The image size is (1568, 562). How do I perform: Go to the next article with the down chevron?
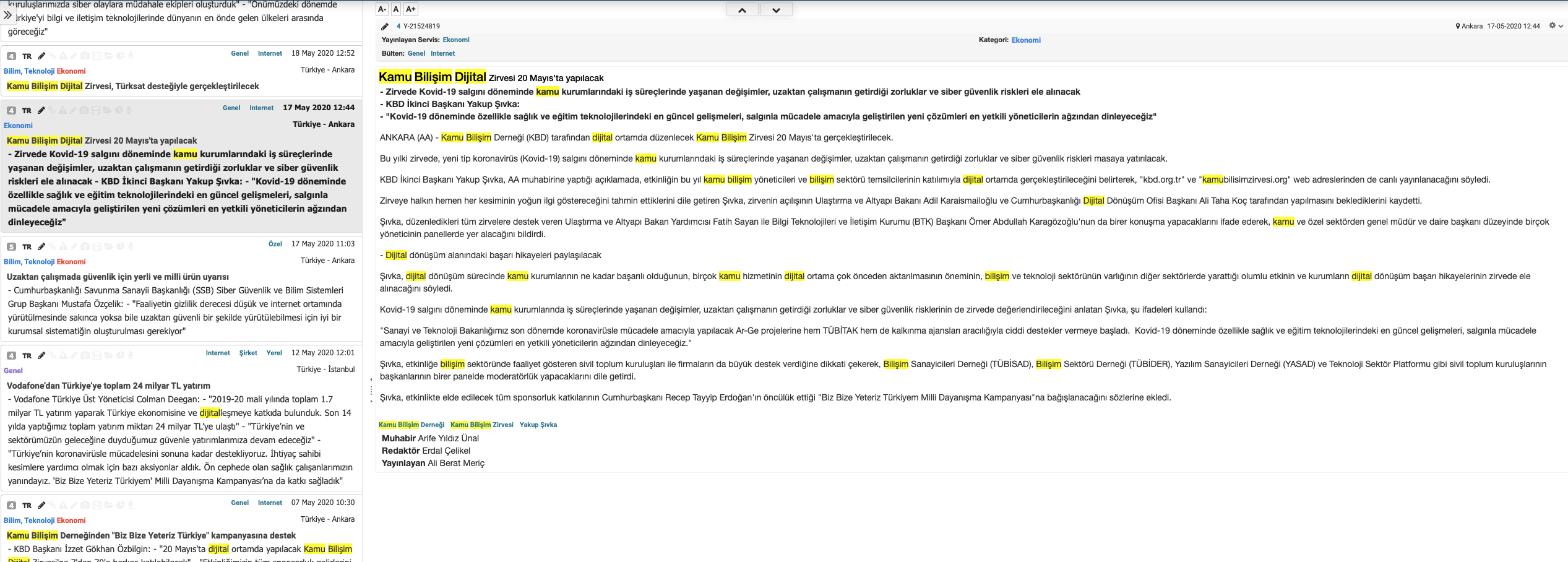[776, 10]
